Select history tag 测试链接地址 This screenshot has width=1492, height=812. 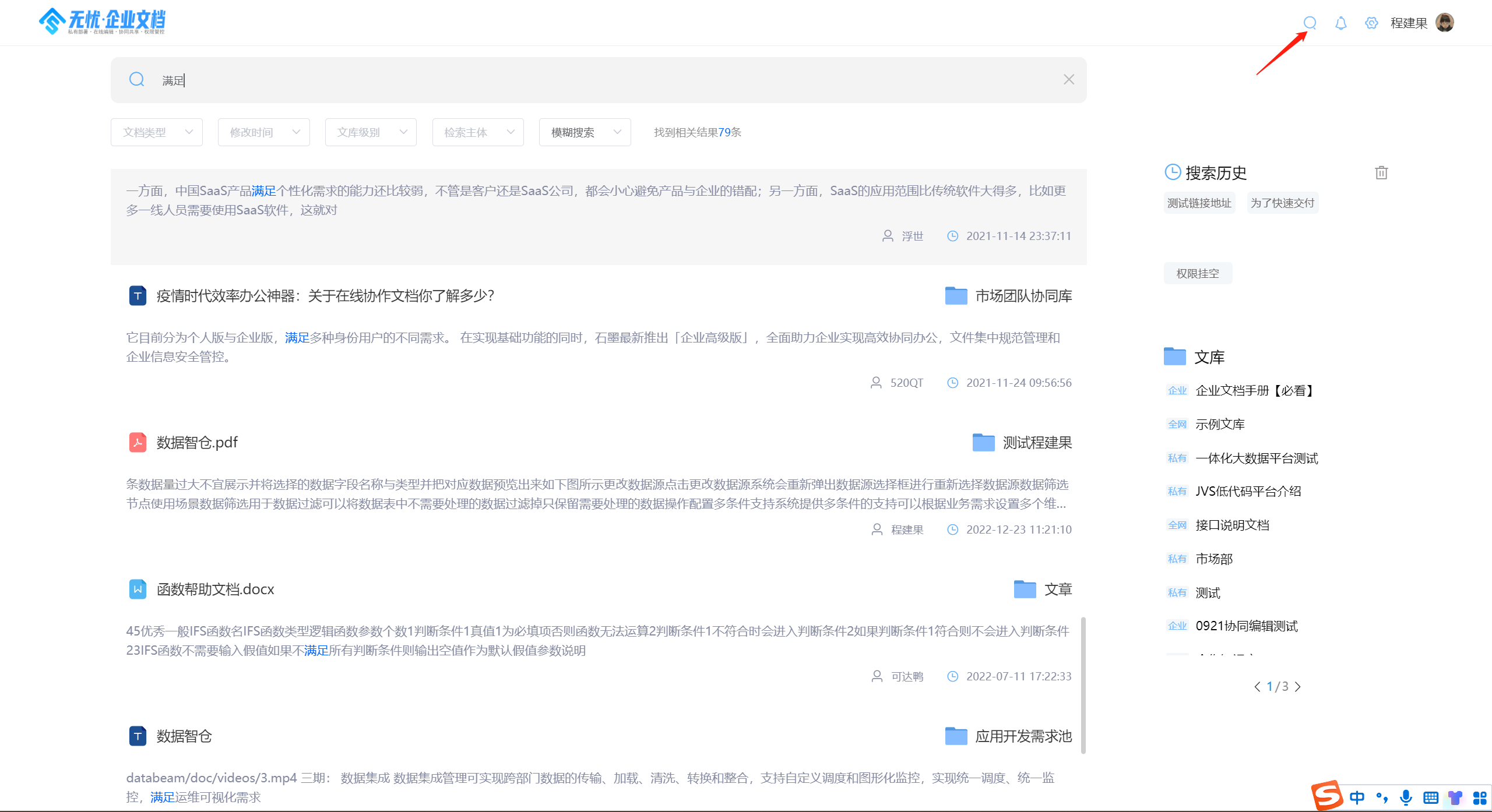click(x=1199, y=203)
